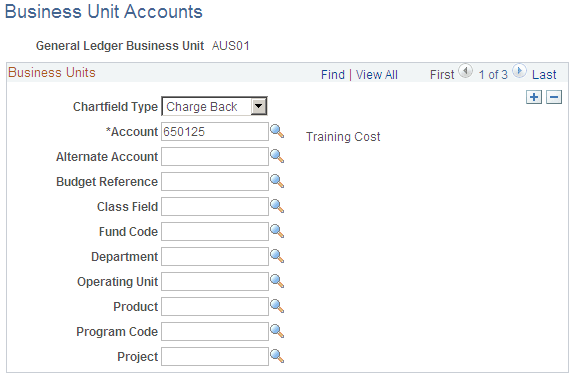Image resolution: width=573 pixels, height=377 pixels.
Task: Open the Fund Code lookup magnifier
Action: click(277, 231)
